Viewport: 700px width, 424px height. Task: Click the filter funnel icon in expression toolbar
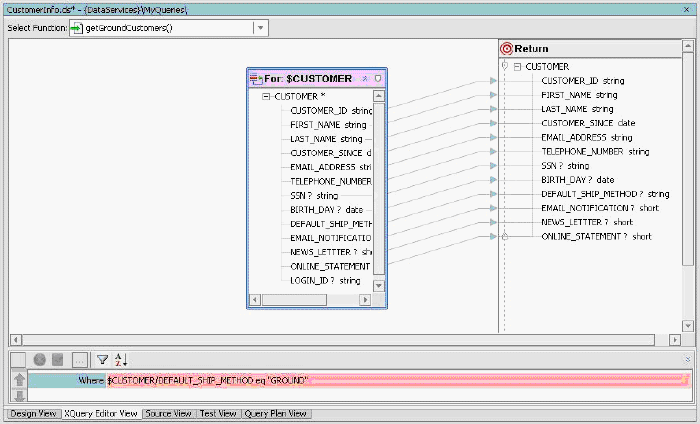coord(103,359)
